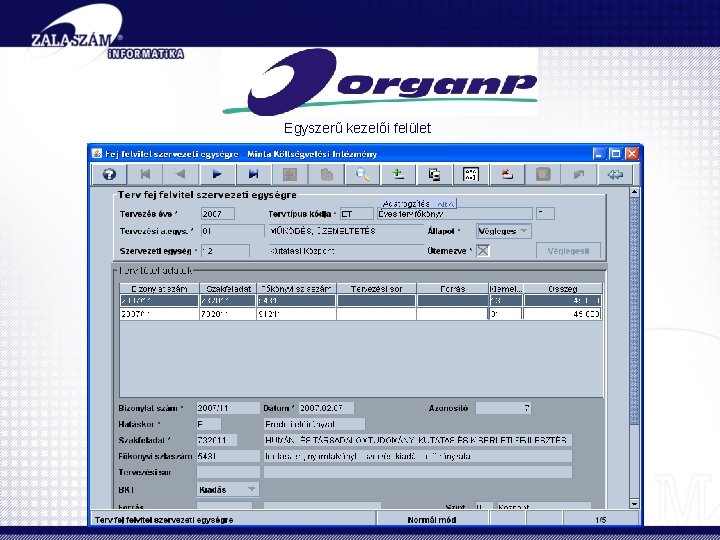
Task: Click the greyed-out save icon in toolbar
Action: [290, 174]
